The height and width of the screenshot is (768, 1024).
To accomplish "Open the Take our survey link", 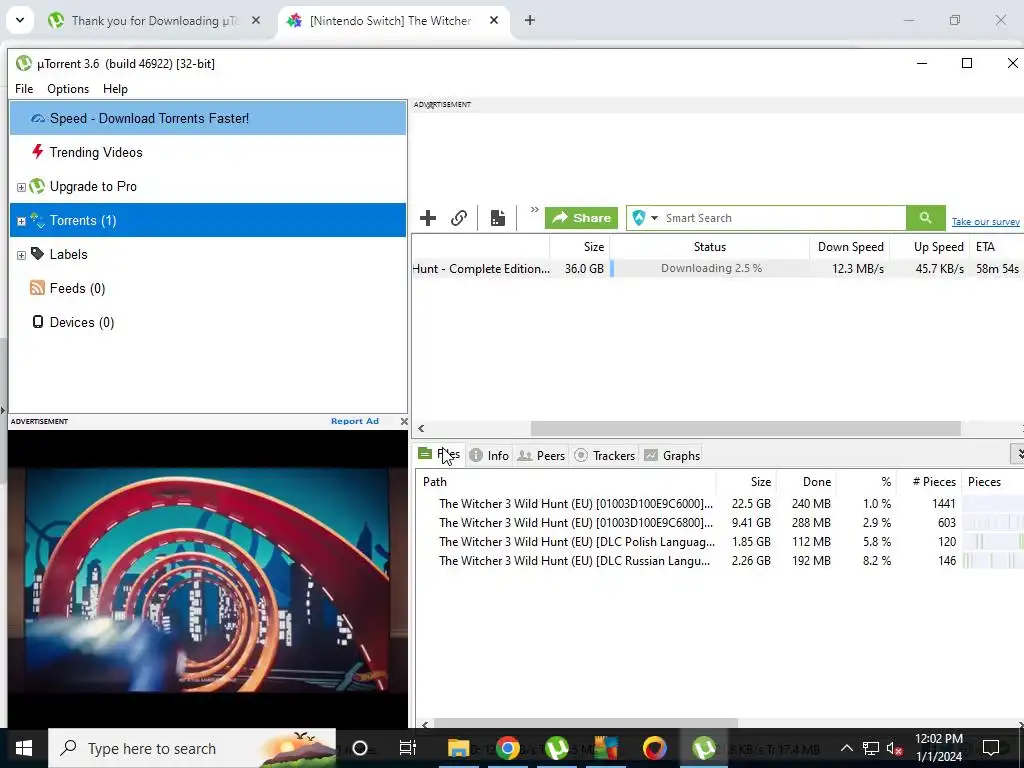I will (985, 221).
